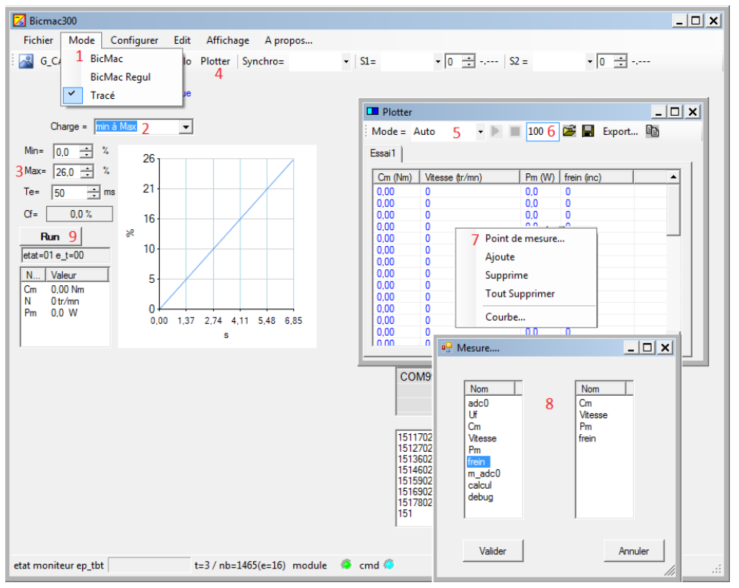Select m_adc0 in left Nom list
This screenshot has width=739, height=588.
(x=484, y=474)
